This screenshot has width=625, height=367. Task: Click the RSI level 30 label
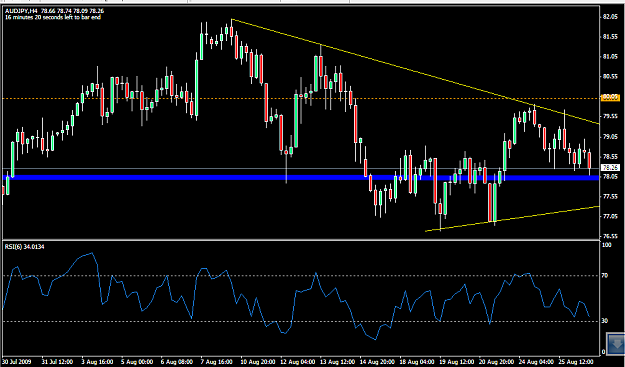[x=606, y=321]
